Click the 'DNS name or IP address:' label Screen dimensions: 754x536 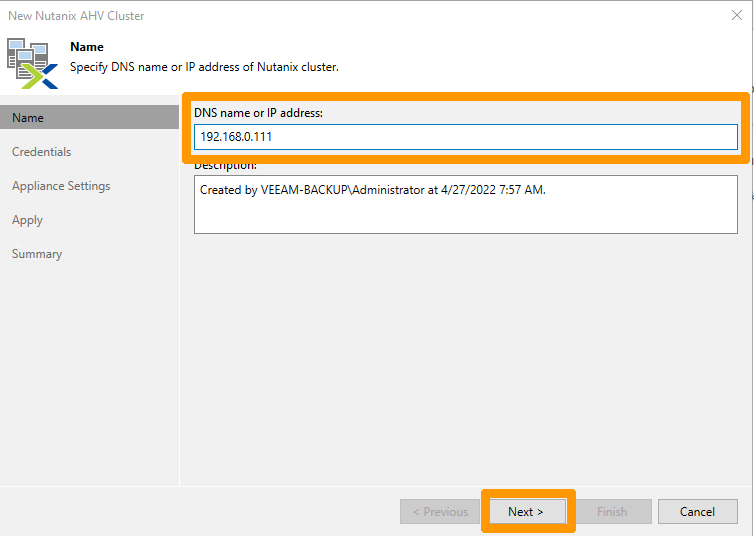click(258, 113)
